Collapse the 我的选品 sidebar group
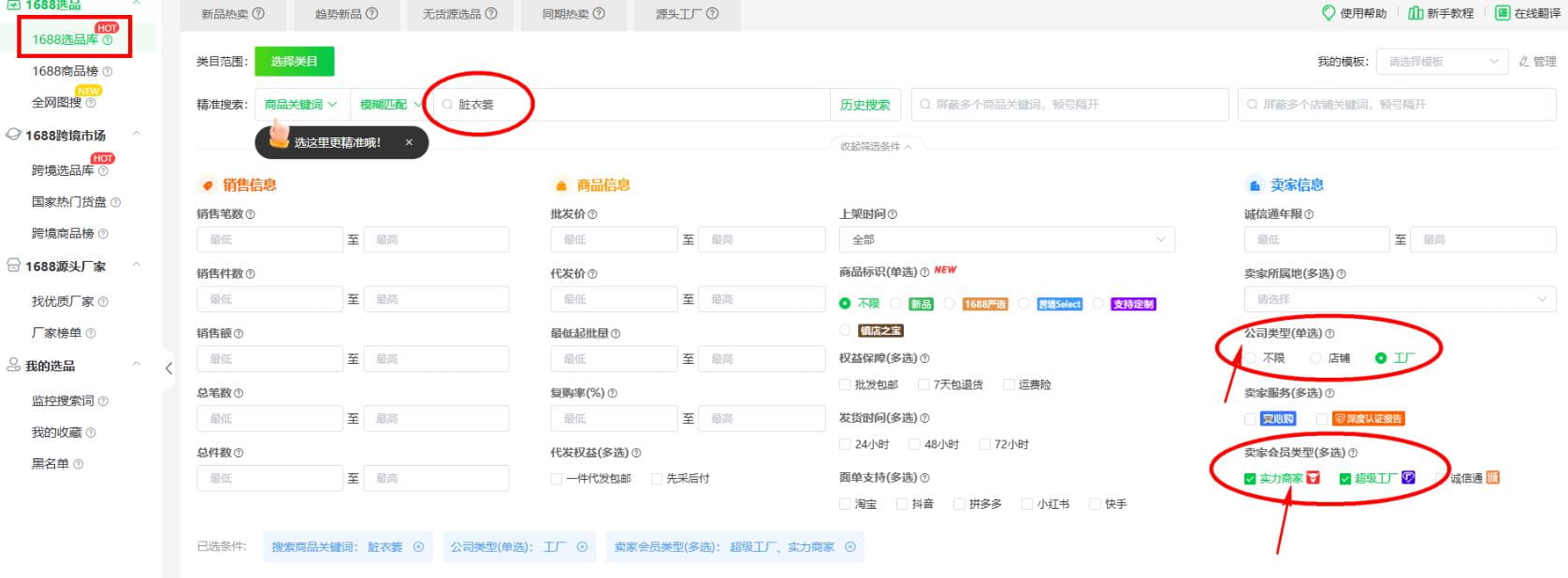1568x578 pixels. tap(137, 364)
